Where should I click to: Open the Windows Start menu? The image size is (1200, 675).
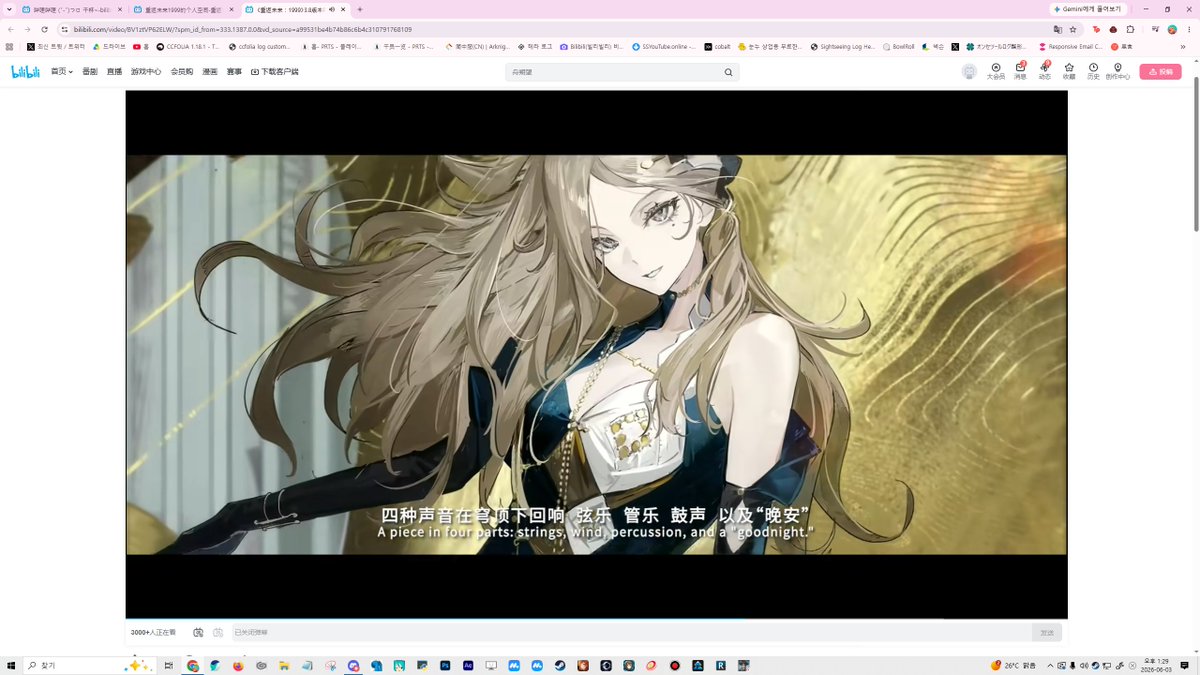click(x=11, y=665)
